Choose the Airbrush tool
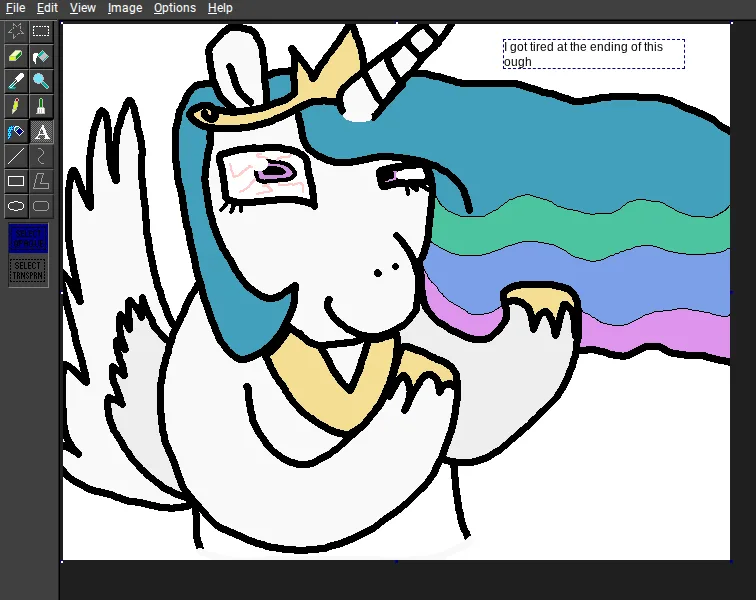 (16, 131)
